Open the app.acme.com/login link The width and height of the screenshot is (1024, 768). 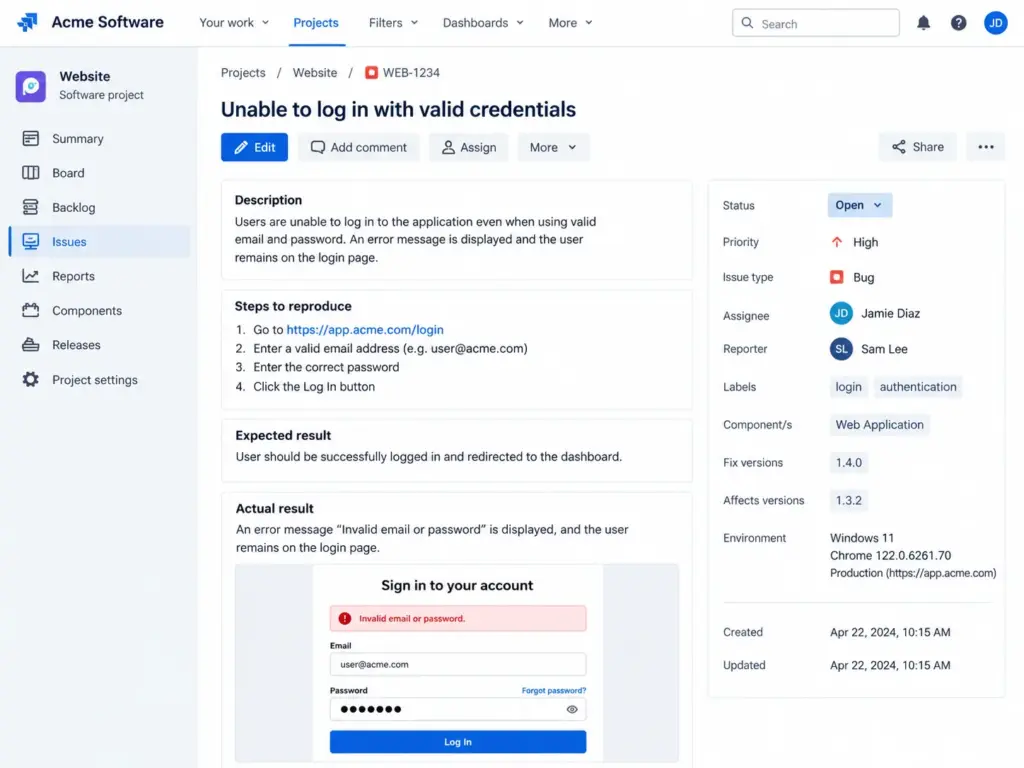tap(365, 330)
